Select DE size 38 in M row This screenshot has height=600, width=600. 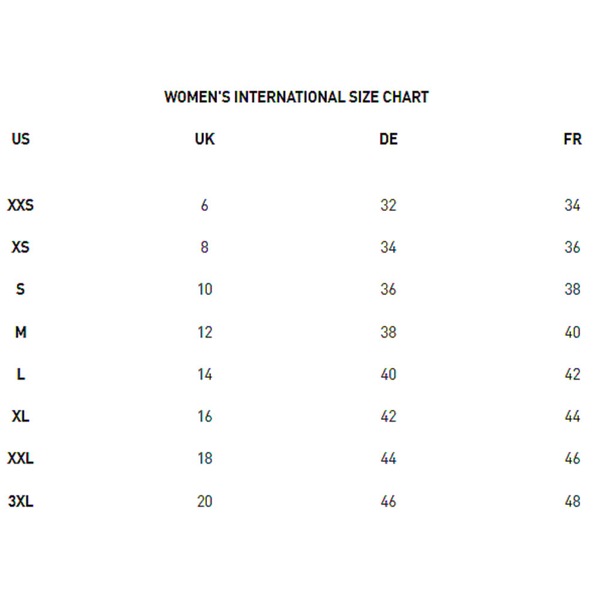388,332
